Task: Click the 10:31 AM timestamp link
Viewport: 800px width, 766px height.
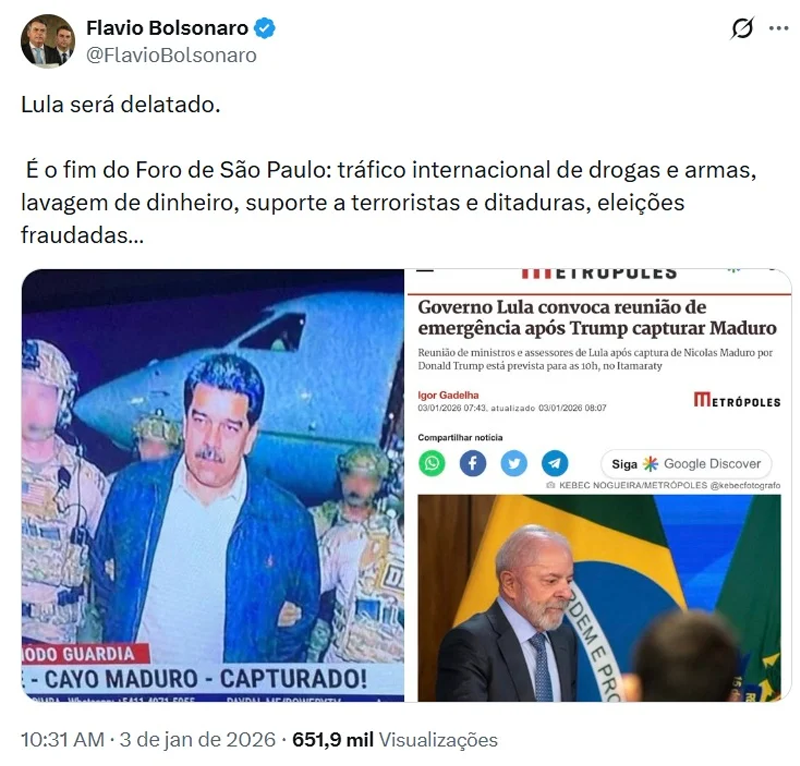Action: 62,739
